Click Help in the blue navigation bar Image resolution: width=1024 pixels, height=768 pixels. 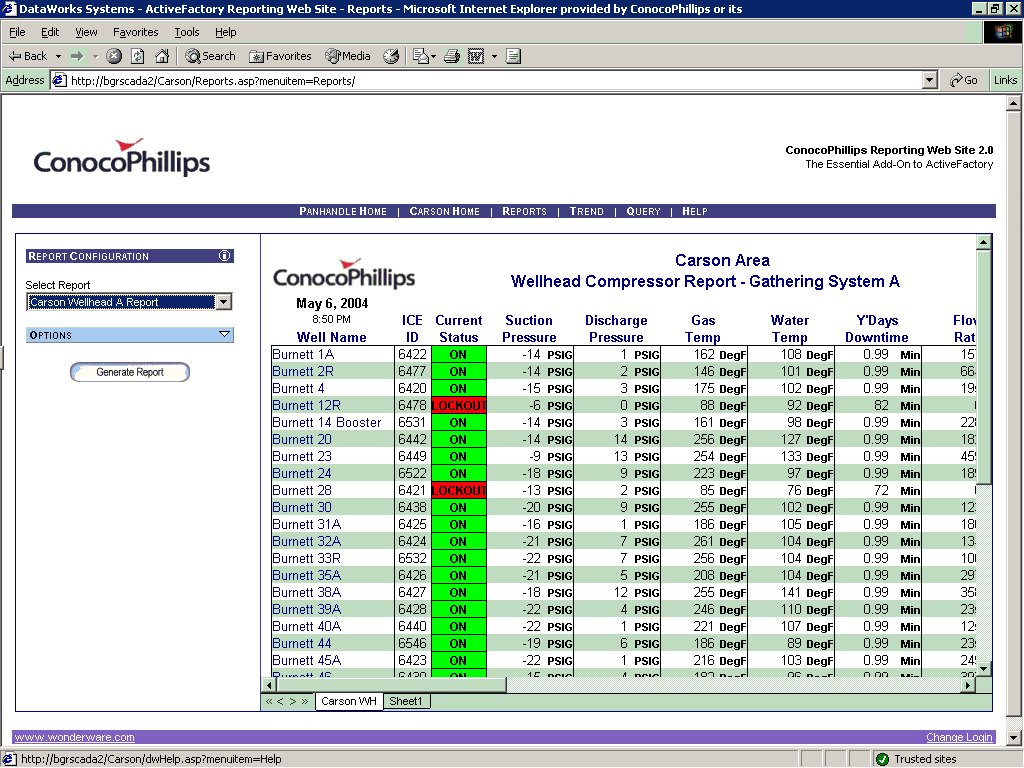pyautogui.click(x=695, y=212)
